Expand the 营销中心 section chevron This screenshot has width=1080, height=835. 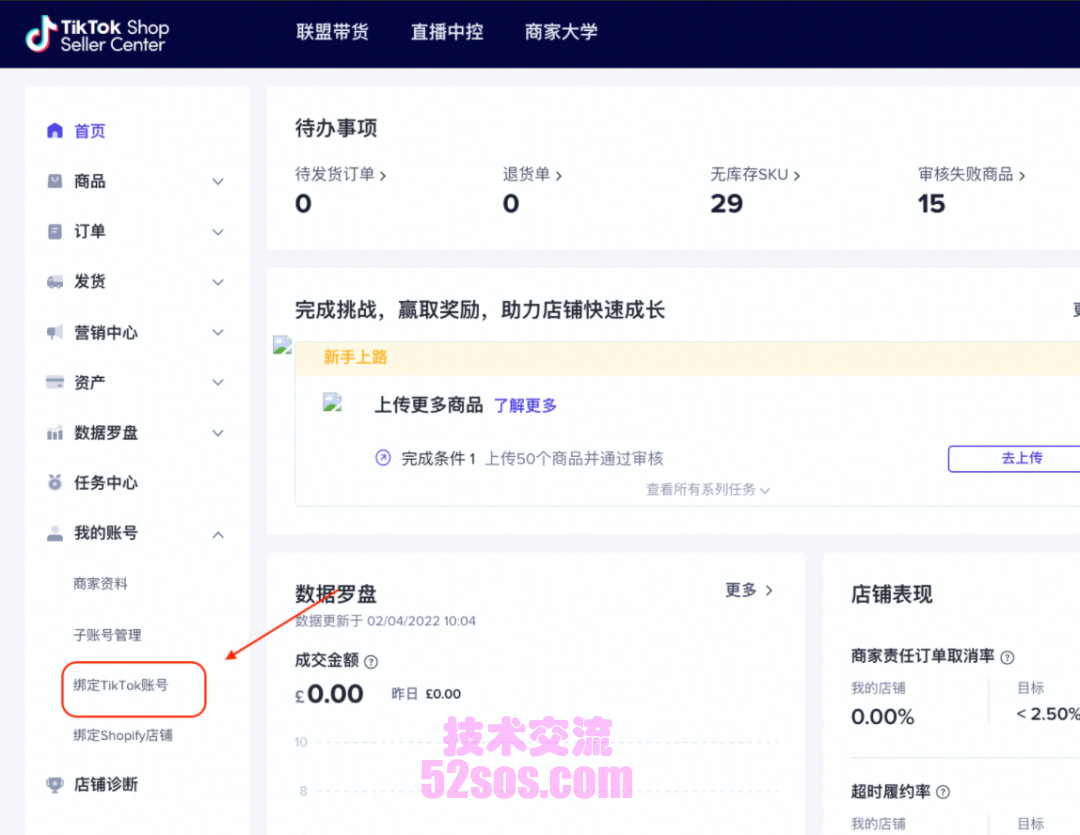[218, 333]
